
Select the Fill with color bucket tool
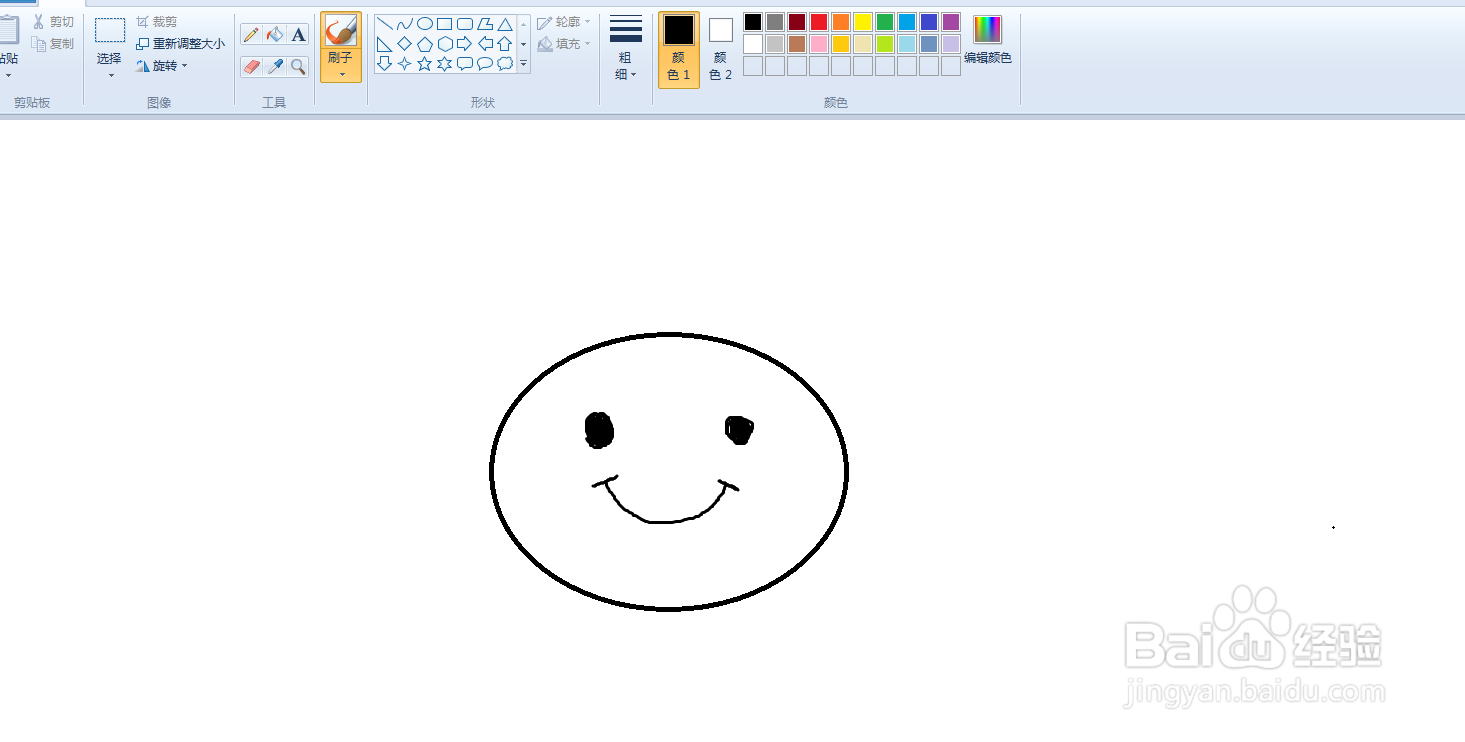pyautogui.click(x=275, y=35)
